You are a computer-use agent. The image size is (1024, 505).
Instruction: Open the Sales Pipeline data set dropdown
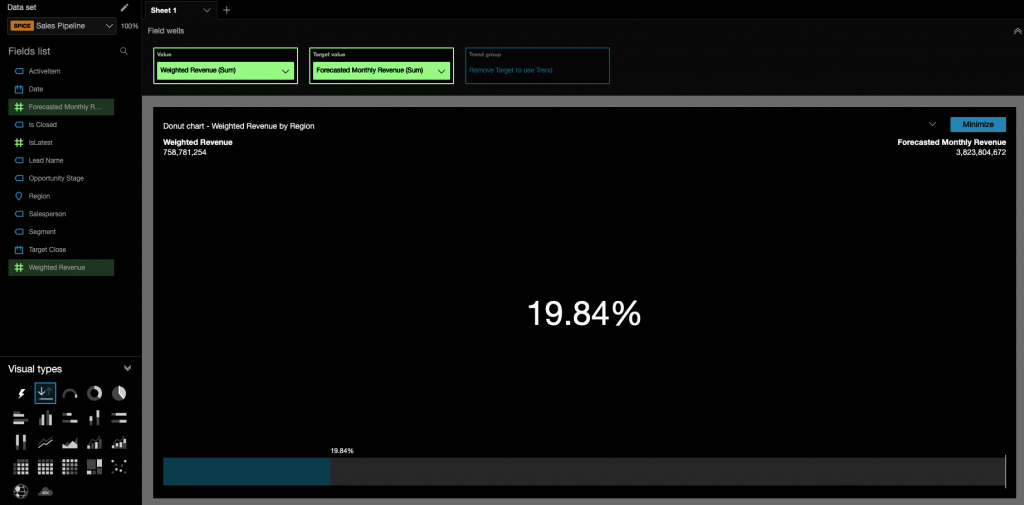pos(108,26)
